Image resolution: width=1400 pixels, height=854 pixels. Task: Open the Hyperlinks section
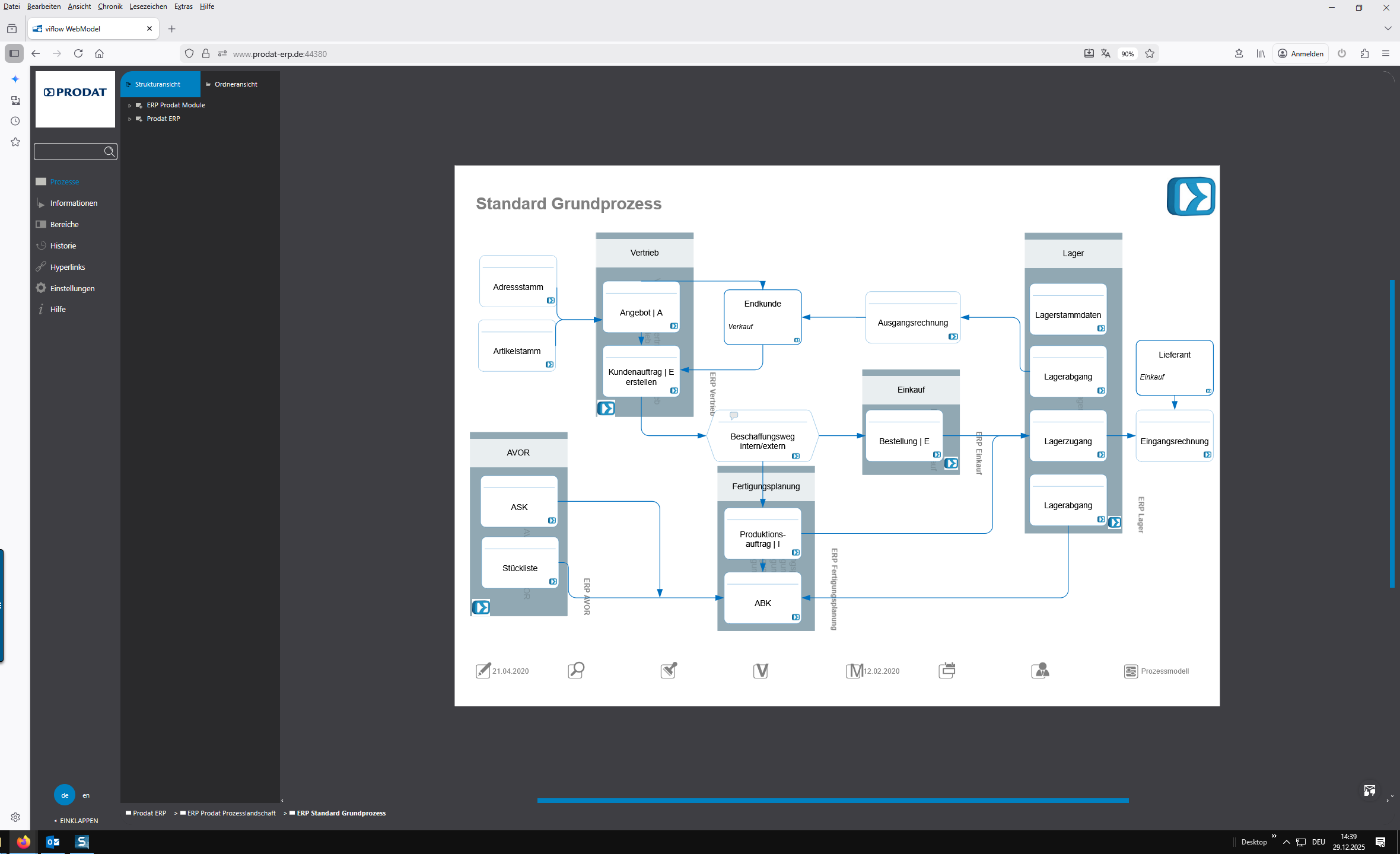68,267
